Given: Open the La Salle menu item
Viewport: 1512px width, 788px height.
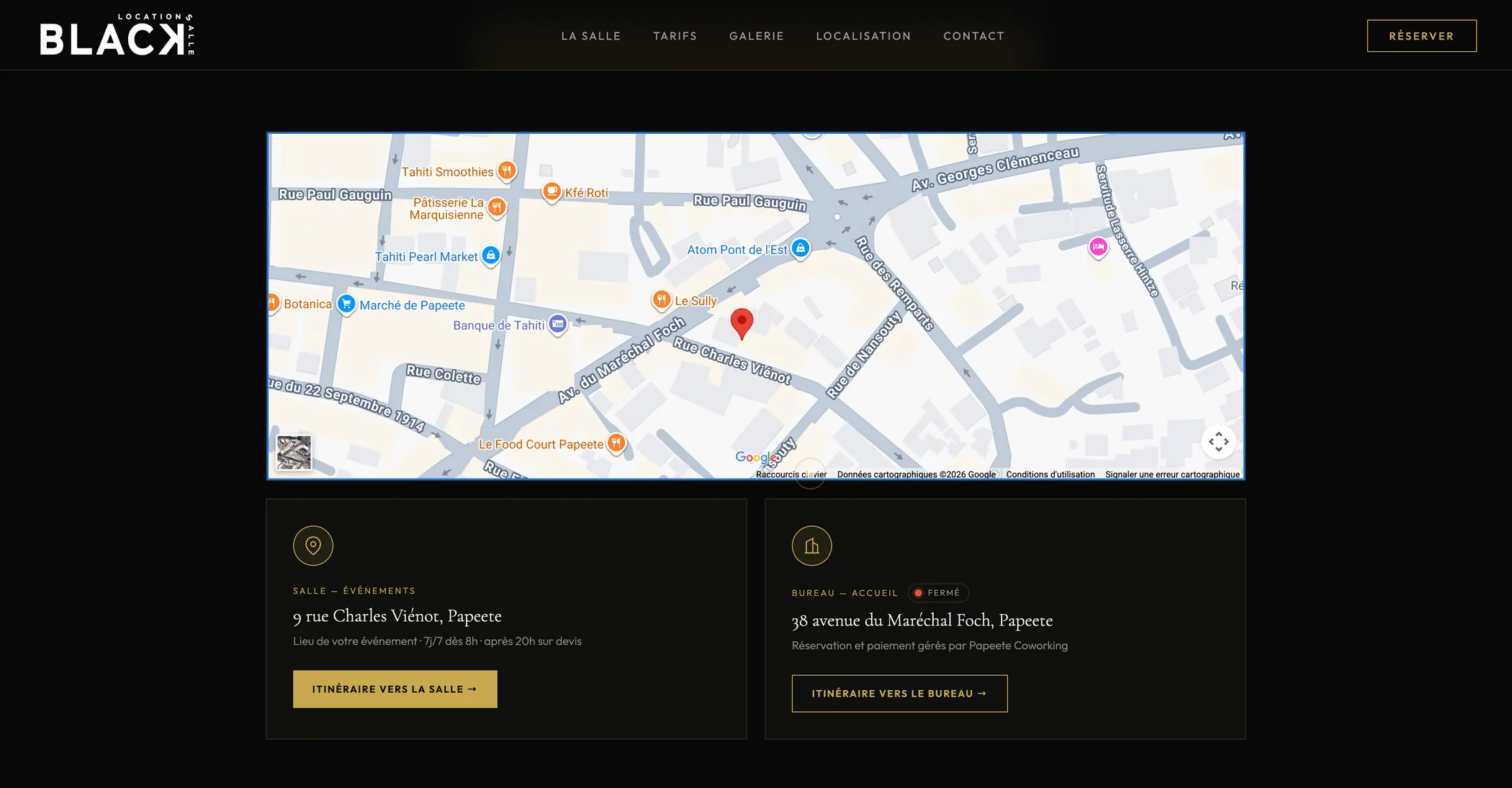Looking at the screenshot, I should (x=591, y=36).
